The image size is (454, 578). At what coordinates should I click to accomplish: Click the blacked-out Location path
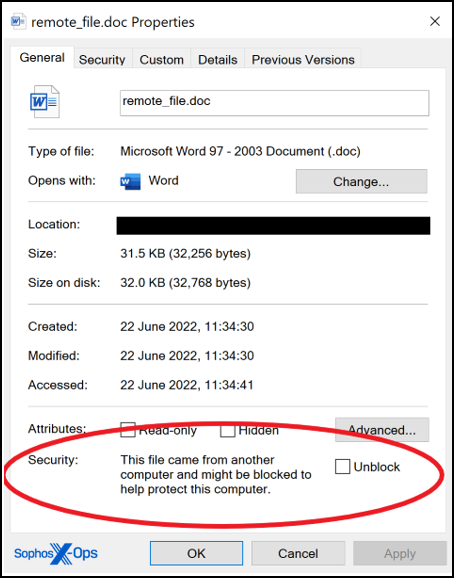click(x=273, y=226)
